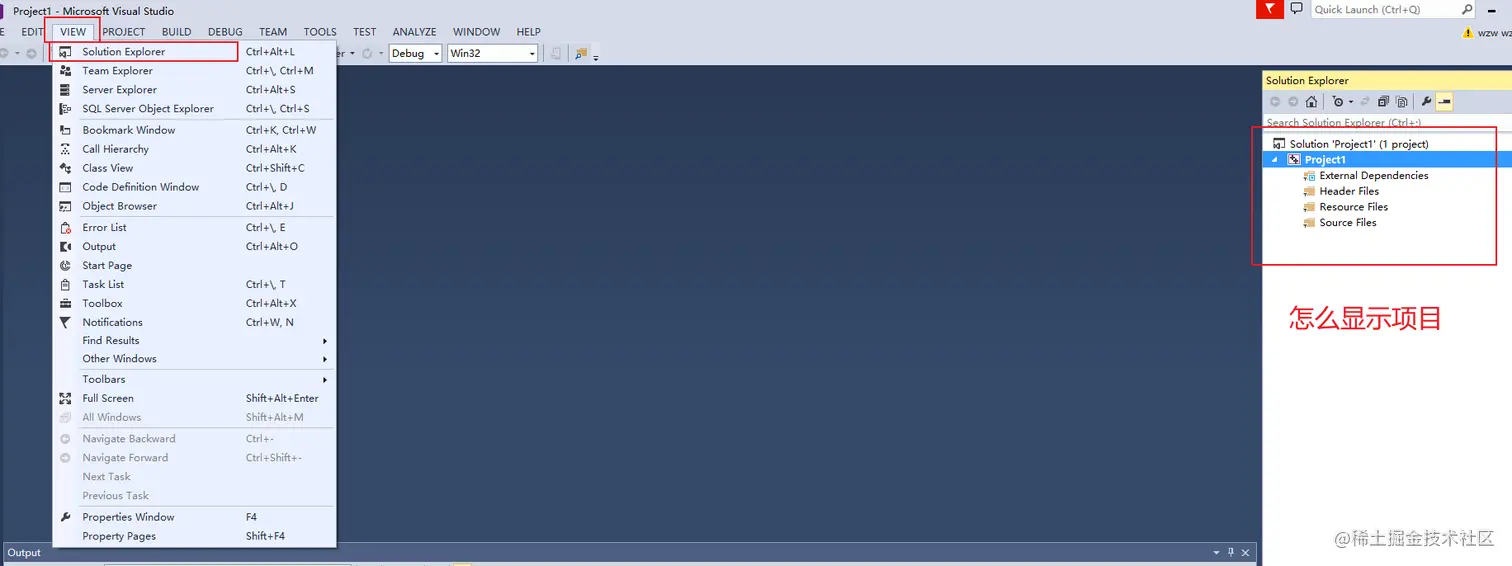Open the BUILD menu

tap(177, 32)
